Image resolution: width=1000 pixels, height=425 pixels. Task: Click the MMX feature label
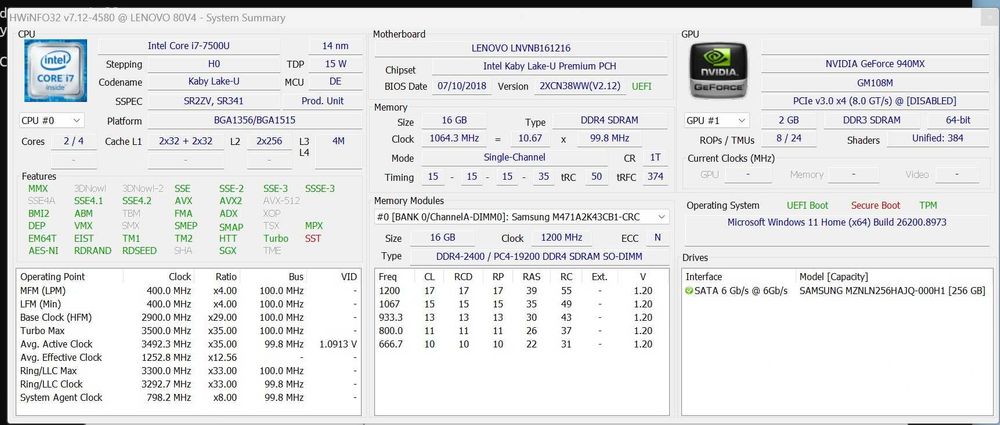pyautogui.click(x=38, y=188)
